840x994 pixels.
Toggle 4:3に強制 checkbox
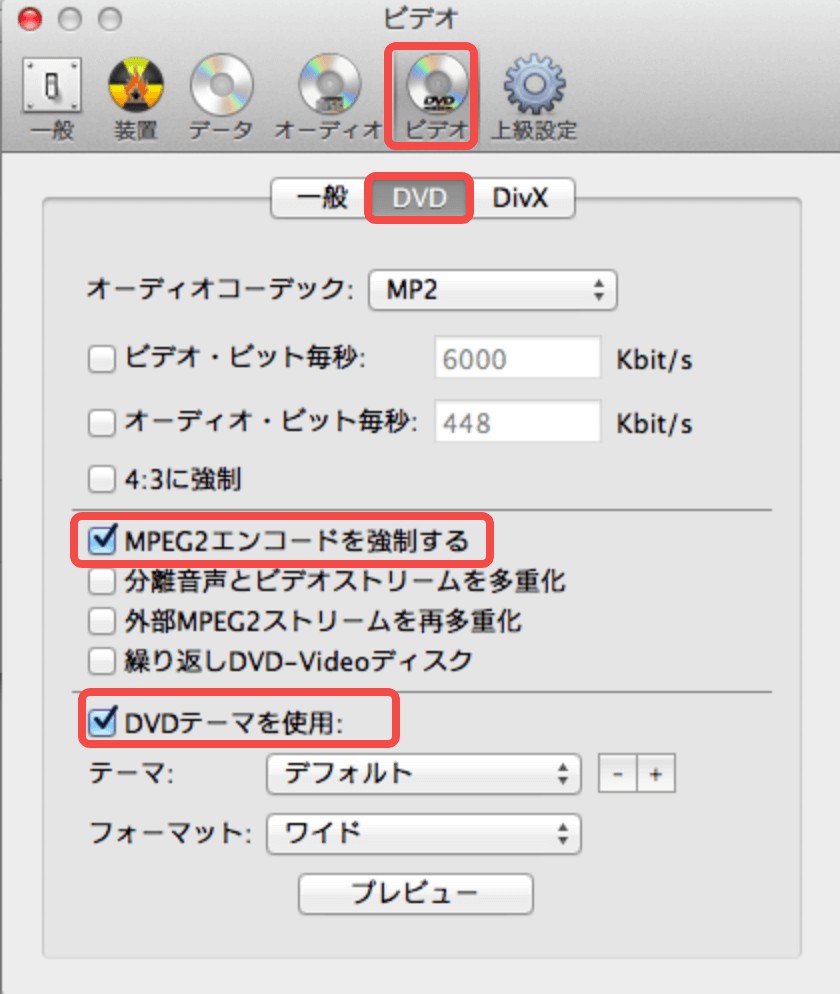101,479
